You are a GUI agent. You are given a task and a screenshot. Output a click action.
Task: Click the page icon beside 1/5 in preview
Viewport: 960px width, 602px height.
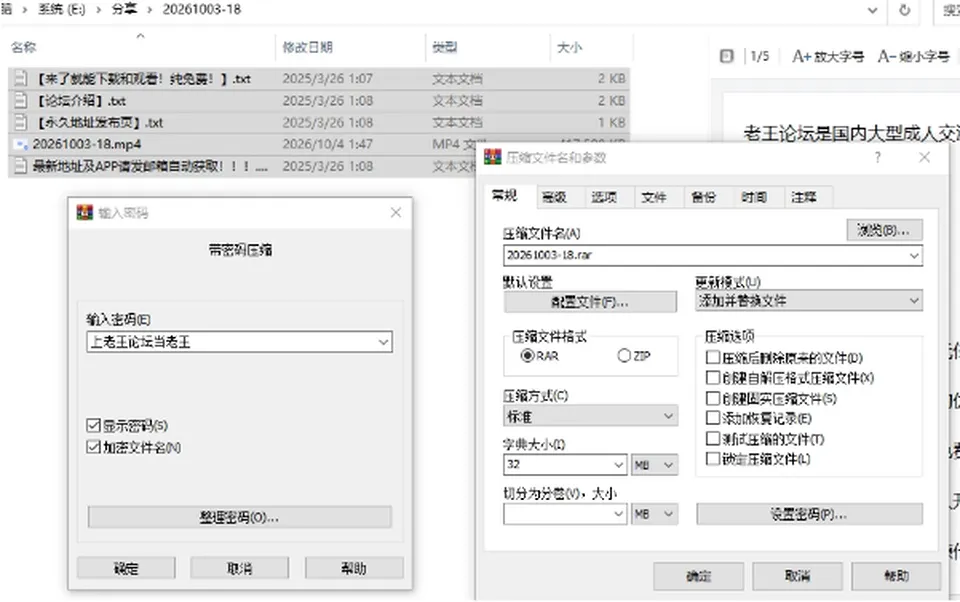pyautogui.click(x=727, y=56)
